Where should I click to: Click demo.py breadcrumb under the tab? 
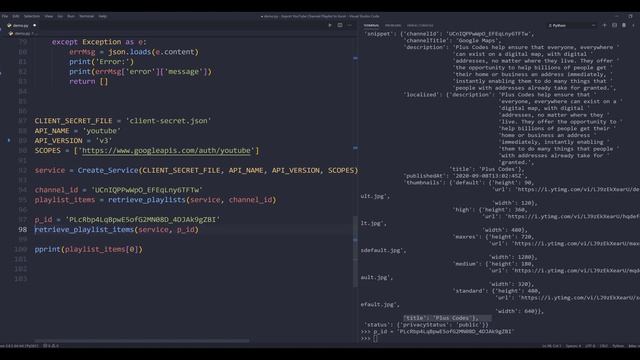coord(22,33)
